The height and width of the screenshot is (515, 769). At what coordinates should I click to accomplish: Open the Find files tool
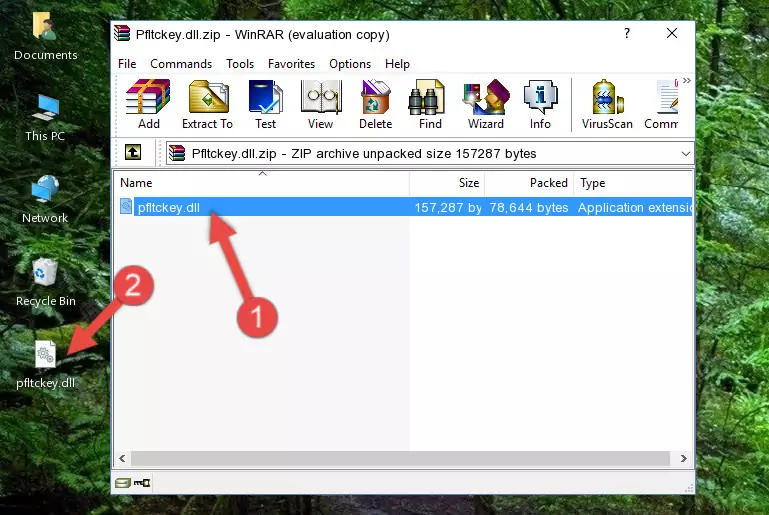click(x=430, y=104)
